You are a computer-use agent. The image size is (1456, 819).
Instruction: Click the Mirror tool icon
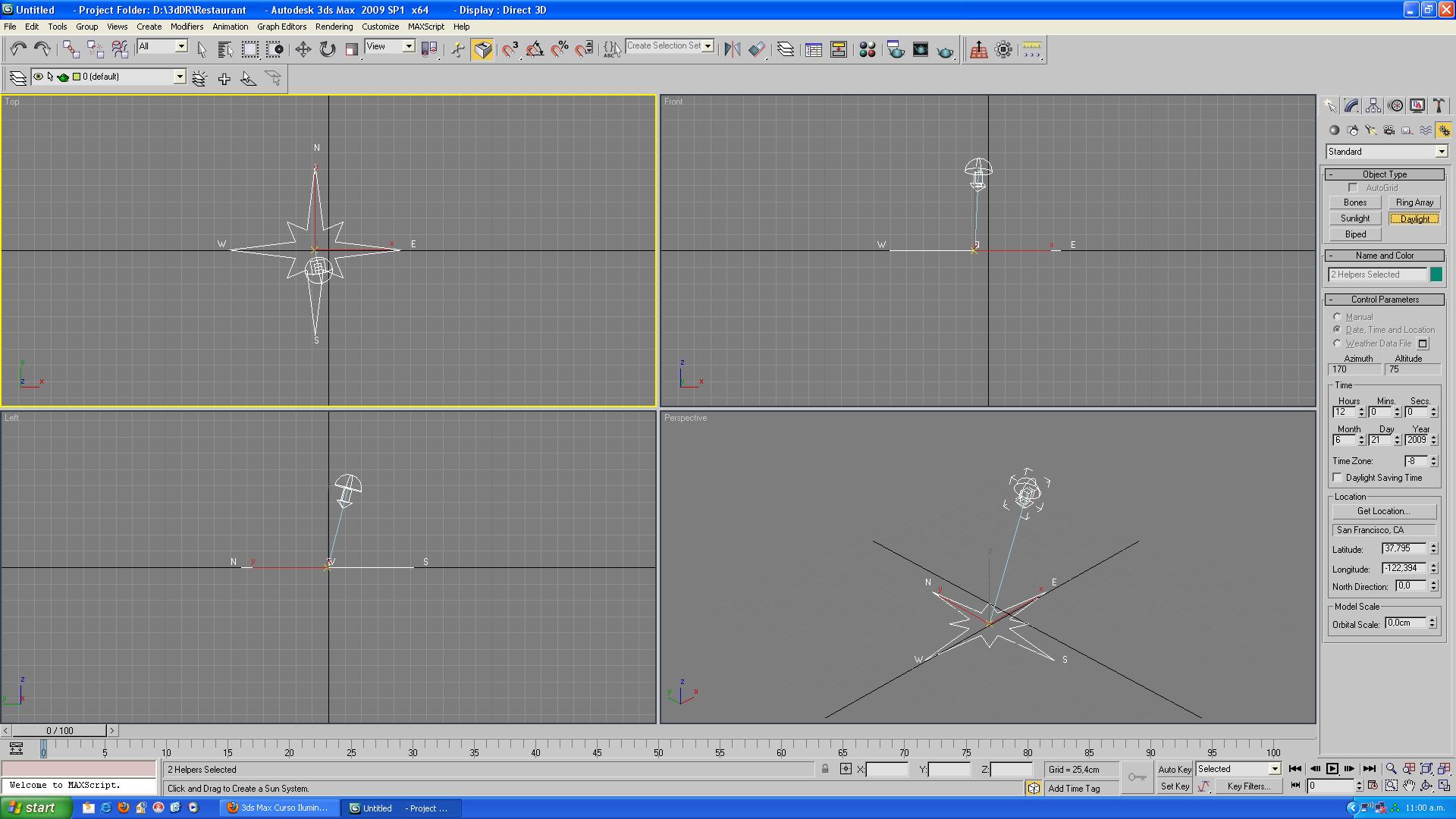tap(732, 50)
